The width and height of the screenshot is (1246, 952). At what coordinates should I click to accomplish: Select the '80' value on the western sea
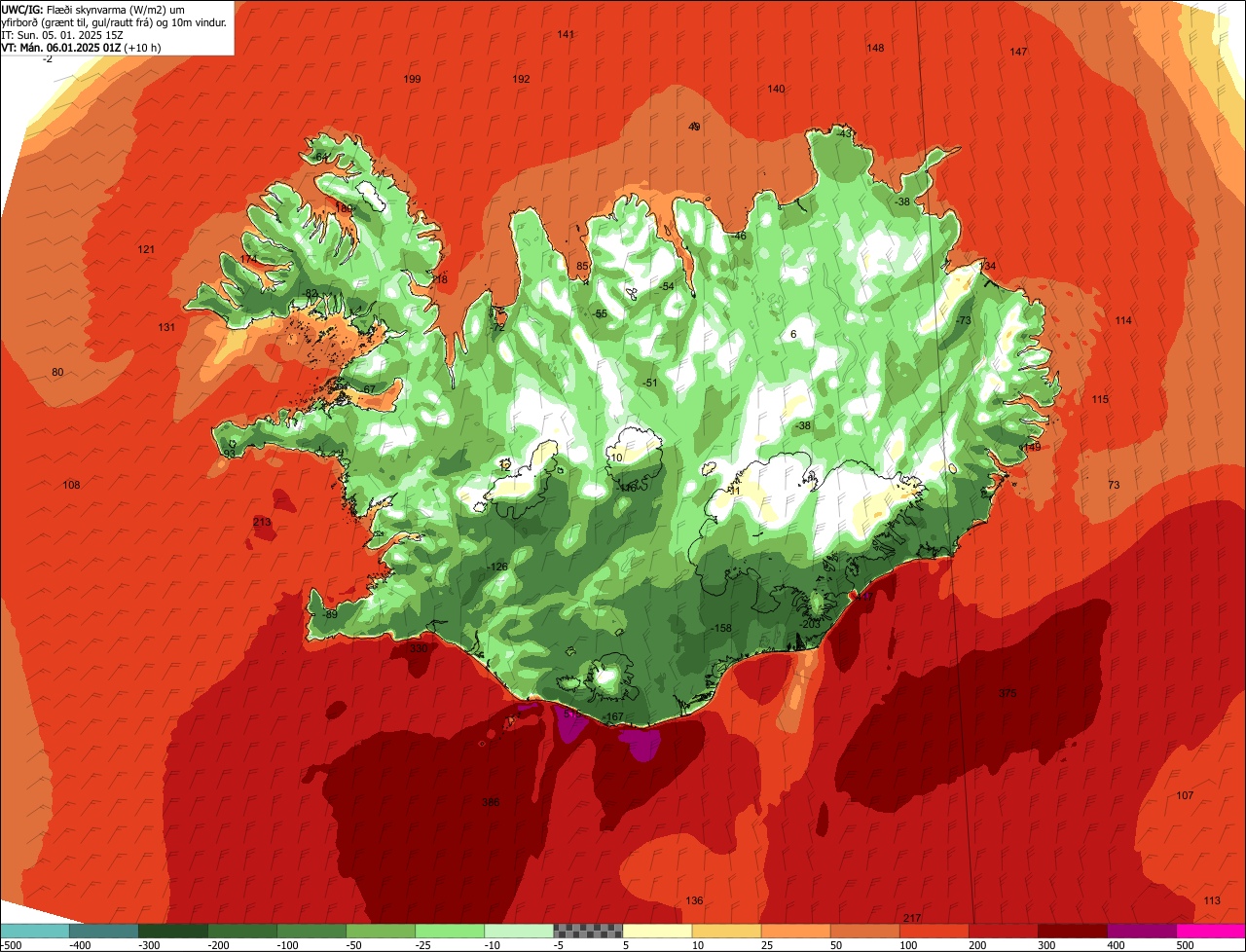(57, 373)
